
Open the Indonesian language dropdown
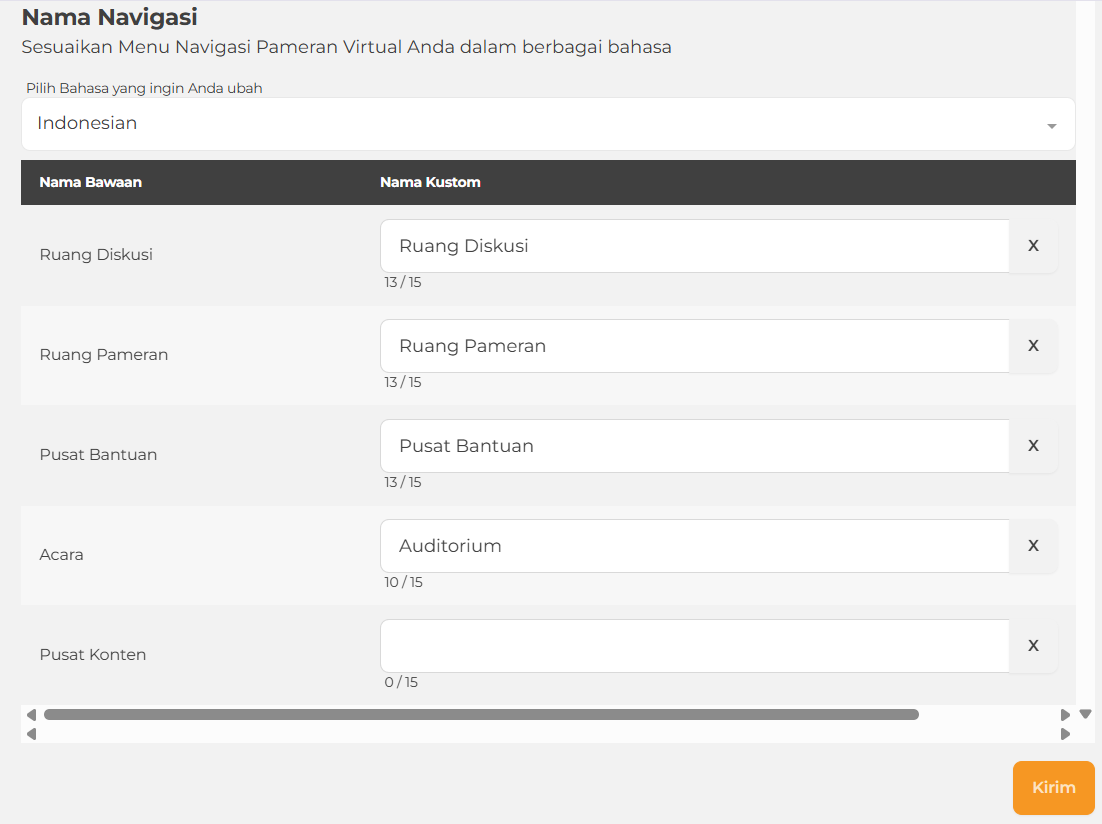[x=540, y=124]
